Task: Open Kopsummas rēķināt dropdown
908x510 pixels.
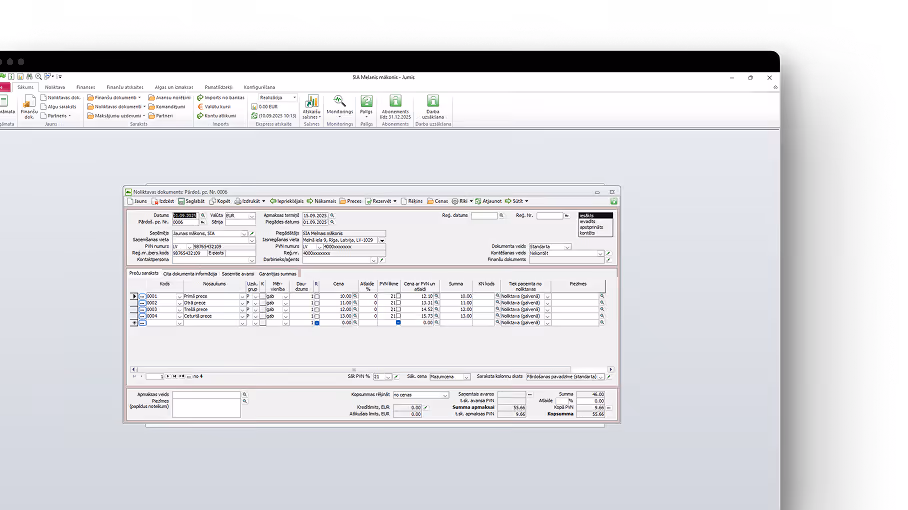Action: 445,395
